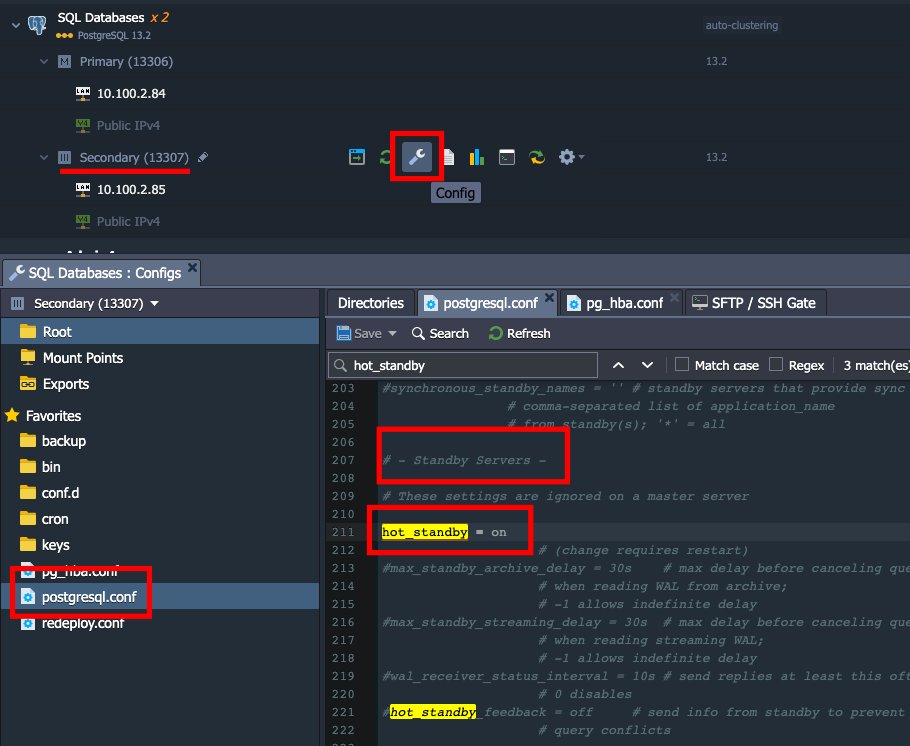Open the Save dropdown arrow
The image size is (910, 746).
pyautogui.click(x=392, y=333)
